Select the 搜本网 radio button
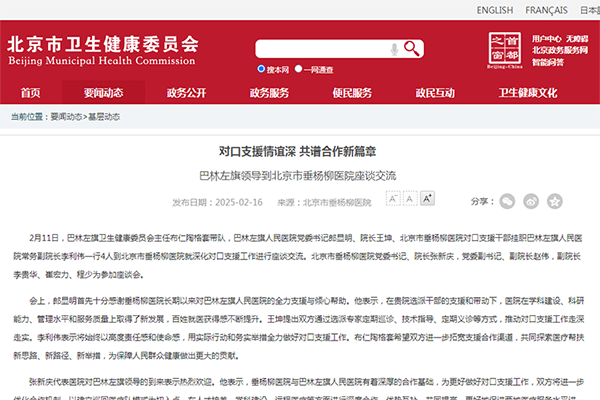This screenshot has height=400, width=600. coord(260,69)
